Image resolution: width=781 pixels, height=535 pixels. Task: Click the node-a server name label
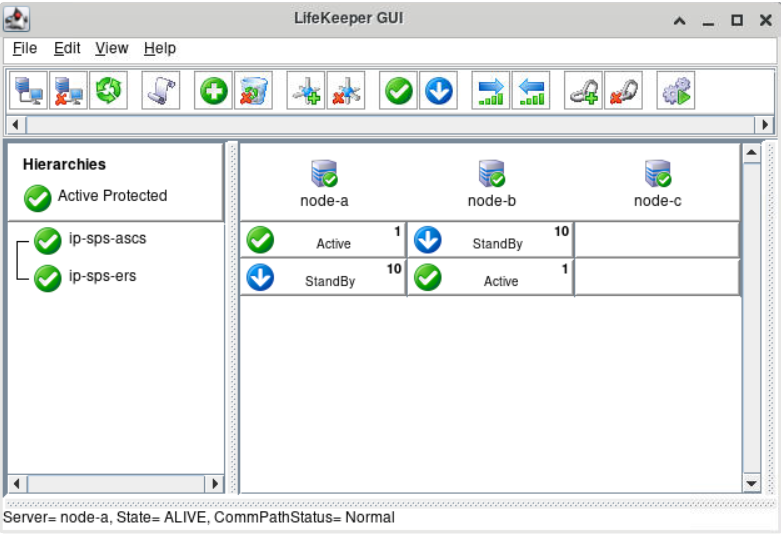[x=324, y=201]
